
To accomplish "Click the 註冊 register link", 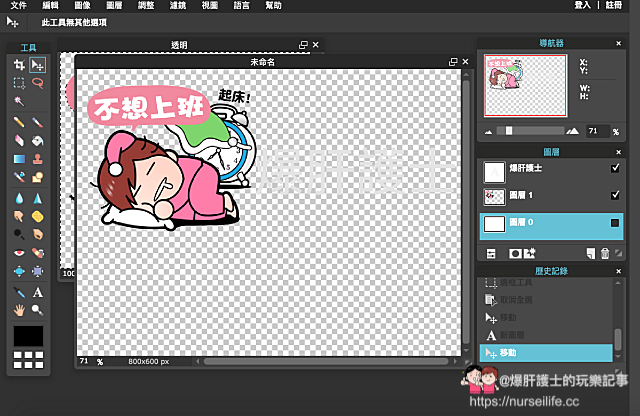I will point(613,5).
